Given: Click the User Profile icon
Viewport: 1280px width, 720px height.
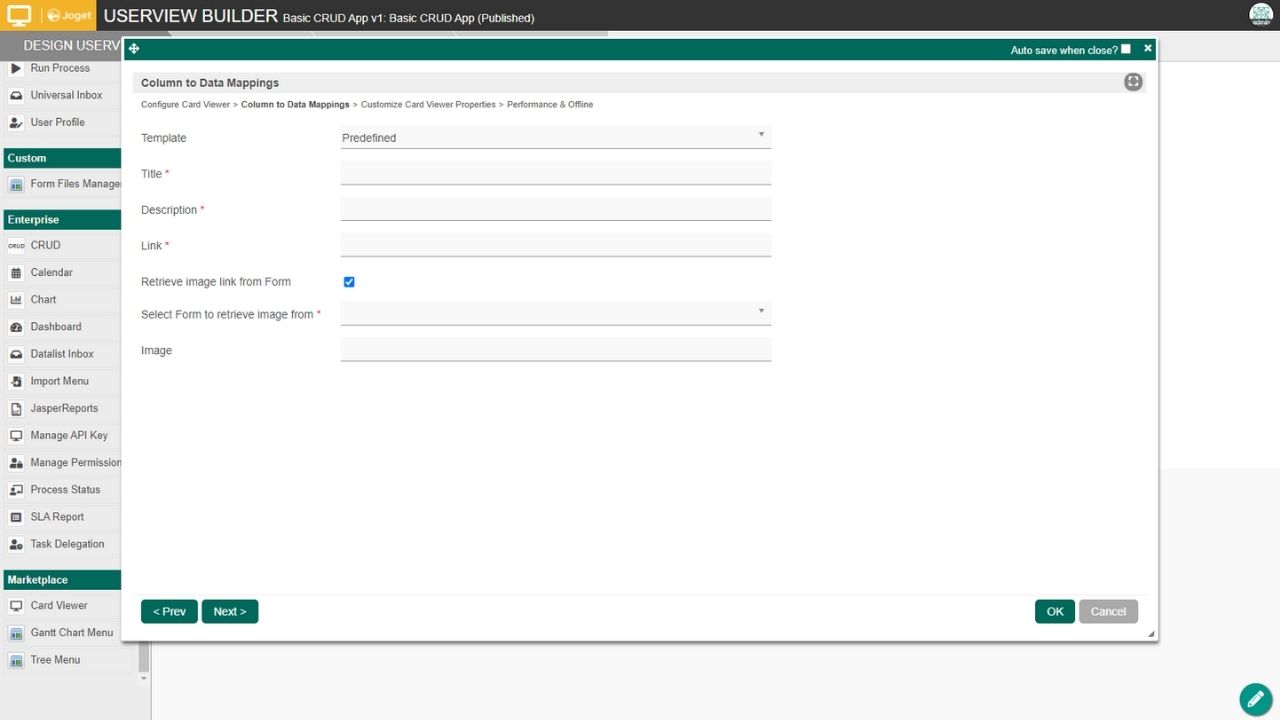Looking at the screenshot, I should 16,122.
